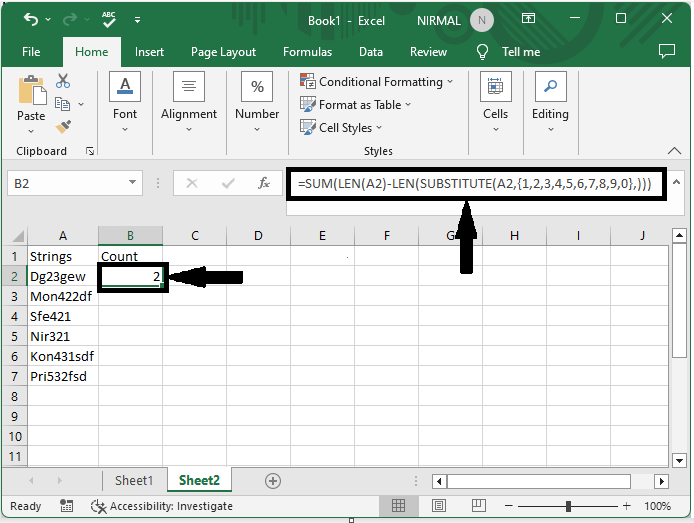
Task: Switch to Page Layout view icon
Action: pyautogui.click(x=439, y=505)
